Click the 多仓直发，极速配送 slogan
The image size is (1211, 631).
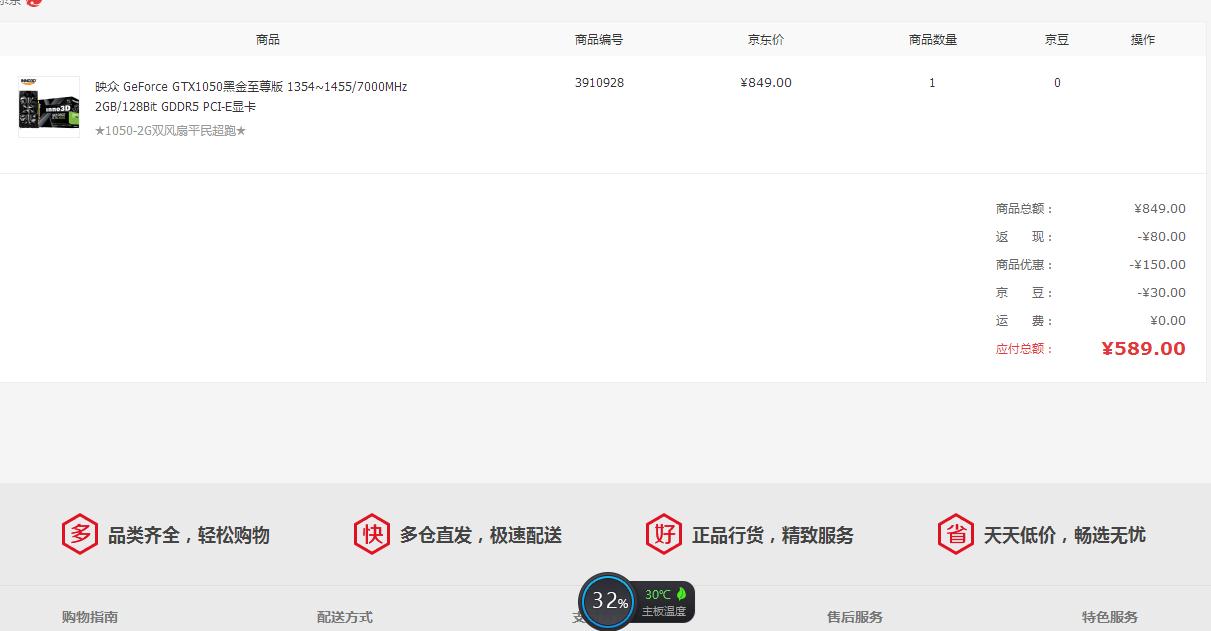coord(481,535)
